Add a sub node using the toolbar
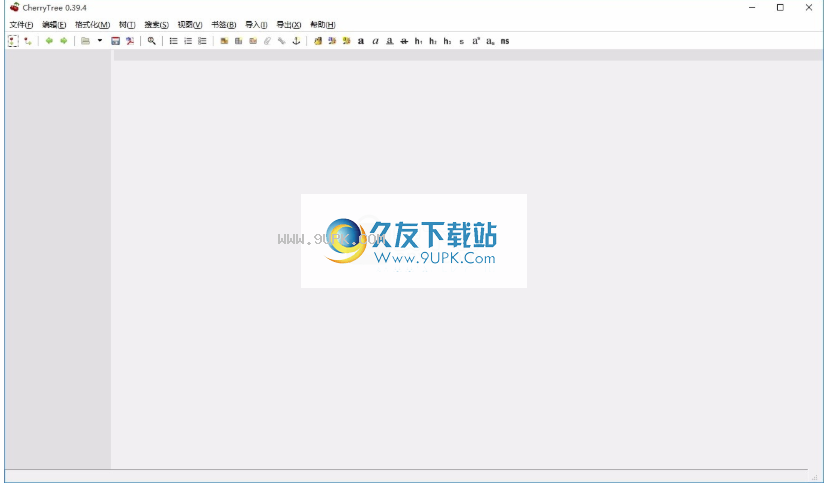The width and height of the screenshot is (828, 483). [x=28, y=41]
